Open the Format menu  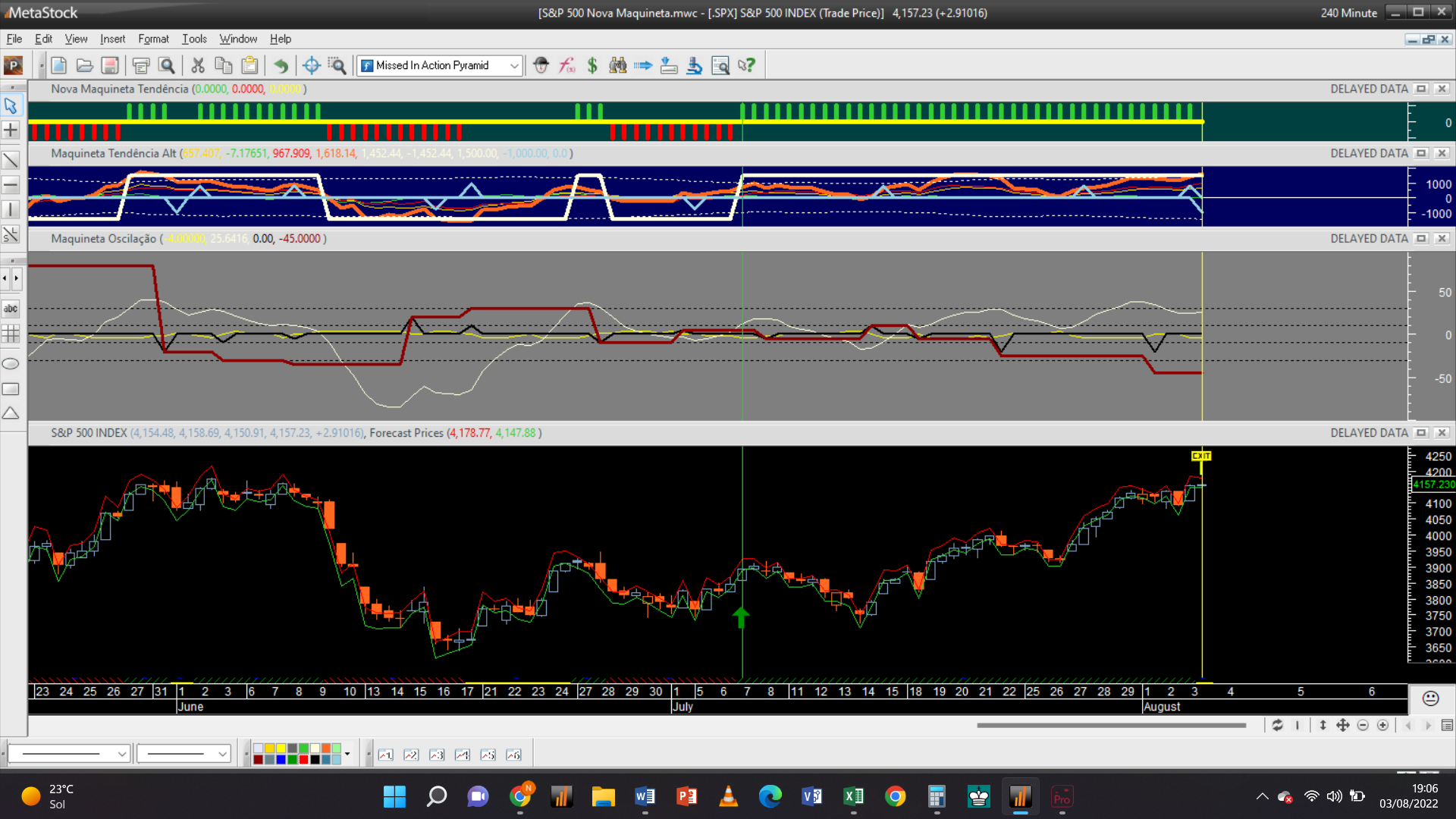pyautogui.click(x=153, y=39)
